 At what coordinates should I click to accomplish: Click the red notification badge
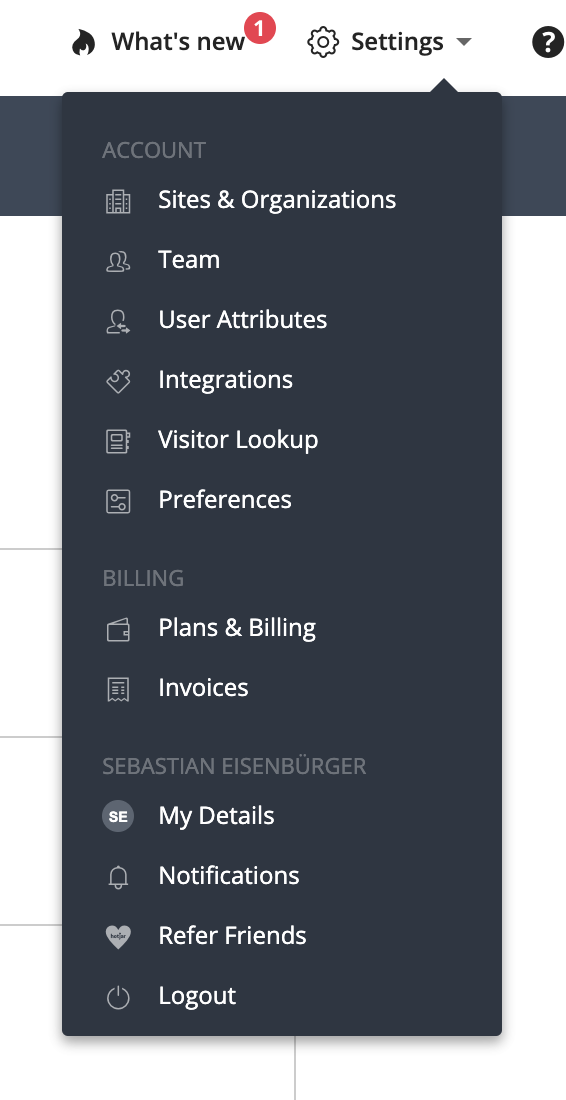(260, 28)
